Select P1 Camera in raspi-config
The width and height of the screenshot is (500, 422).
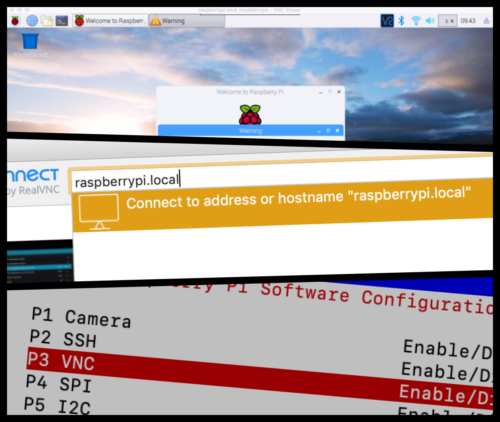click(x=81, y=318)
